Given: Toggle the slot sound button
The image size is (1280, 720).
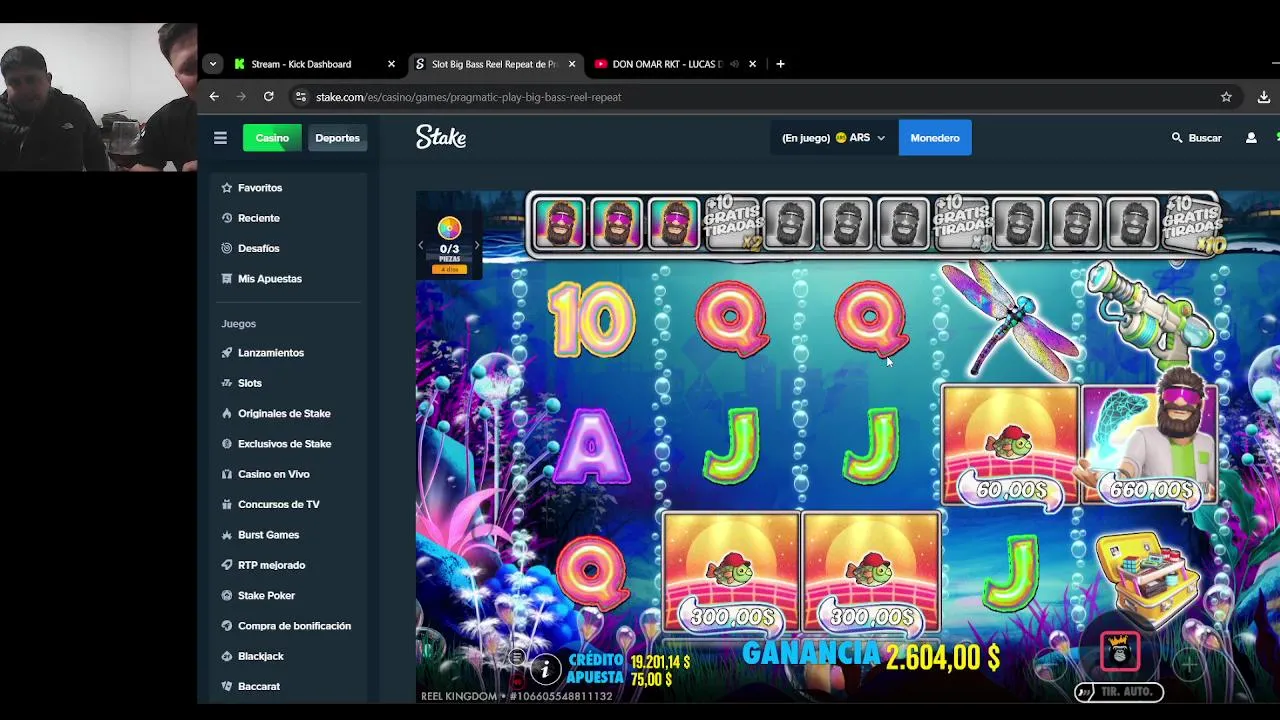Looking at the screenshot, I should [517, 681].
